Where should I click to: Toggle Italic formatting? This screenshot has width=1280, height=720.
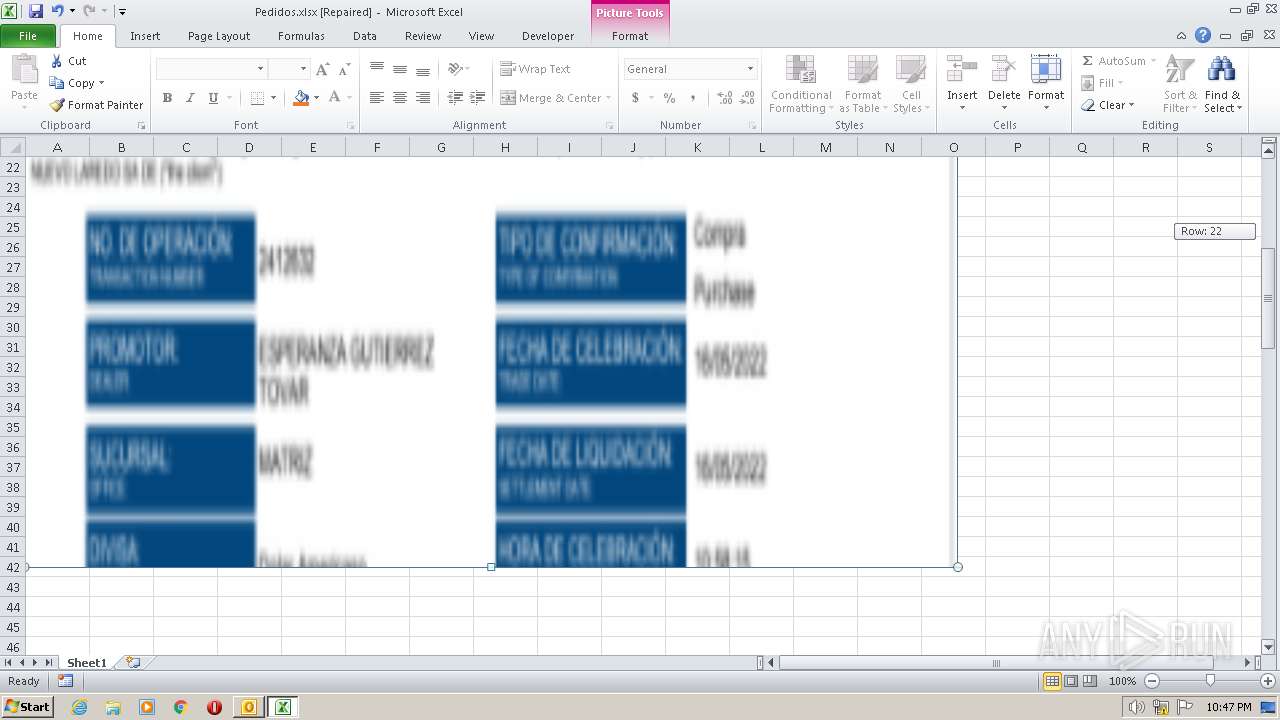click(x=190, y=98)
